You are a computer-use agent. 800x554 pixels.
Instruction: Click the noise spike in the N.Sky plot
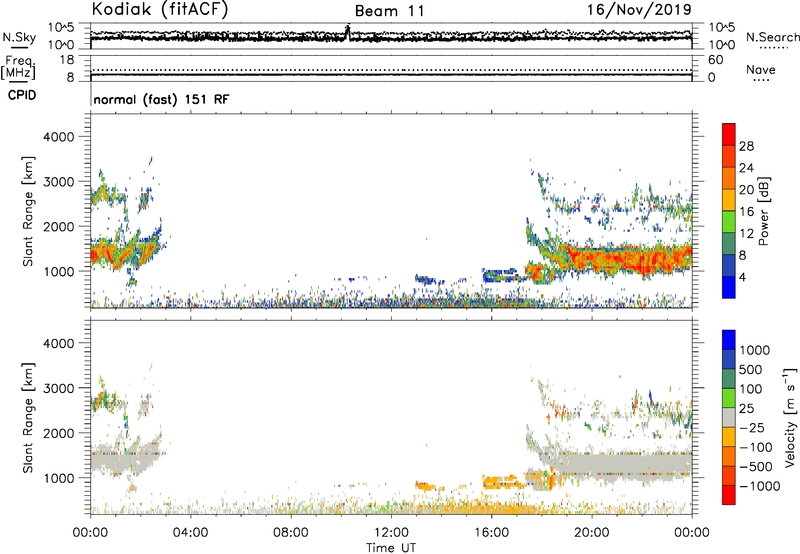tap(348, 32)
